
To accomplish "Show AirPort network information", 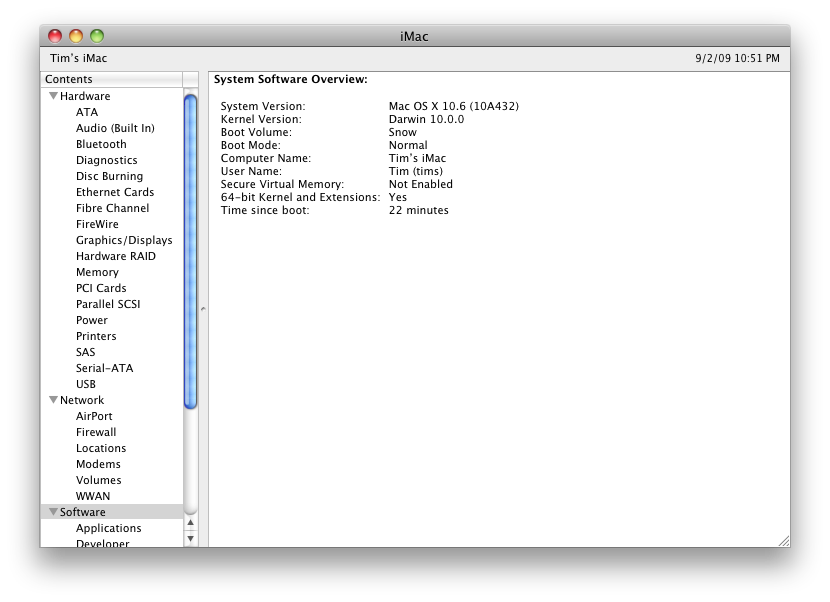I will (94, 416).
